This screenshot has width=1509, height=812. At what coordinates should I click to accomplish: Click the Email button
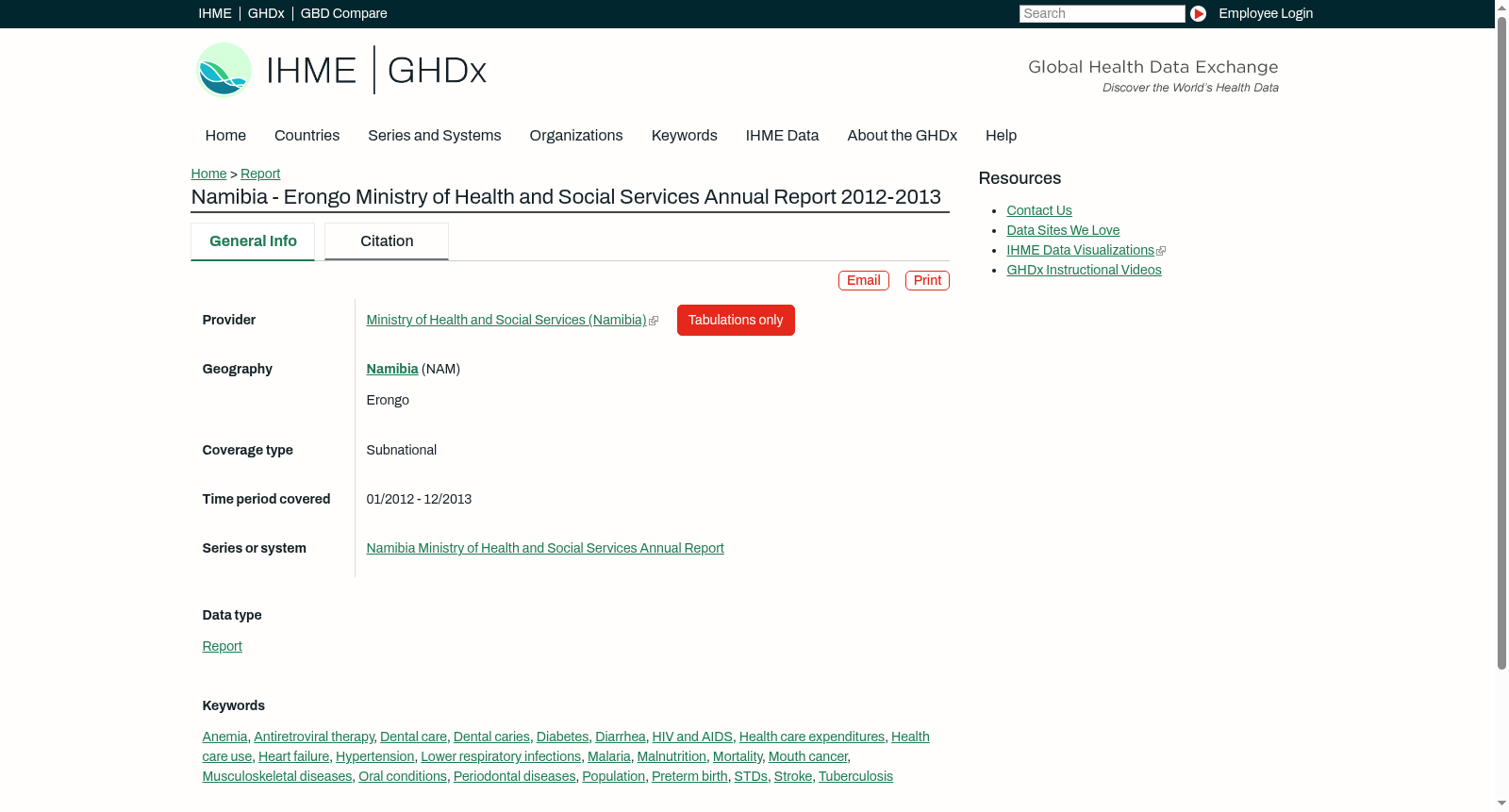[x=864, y=280]
